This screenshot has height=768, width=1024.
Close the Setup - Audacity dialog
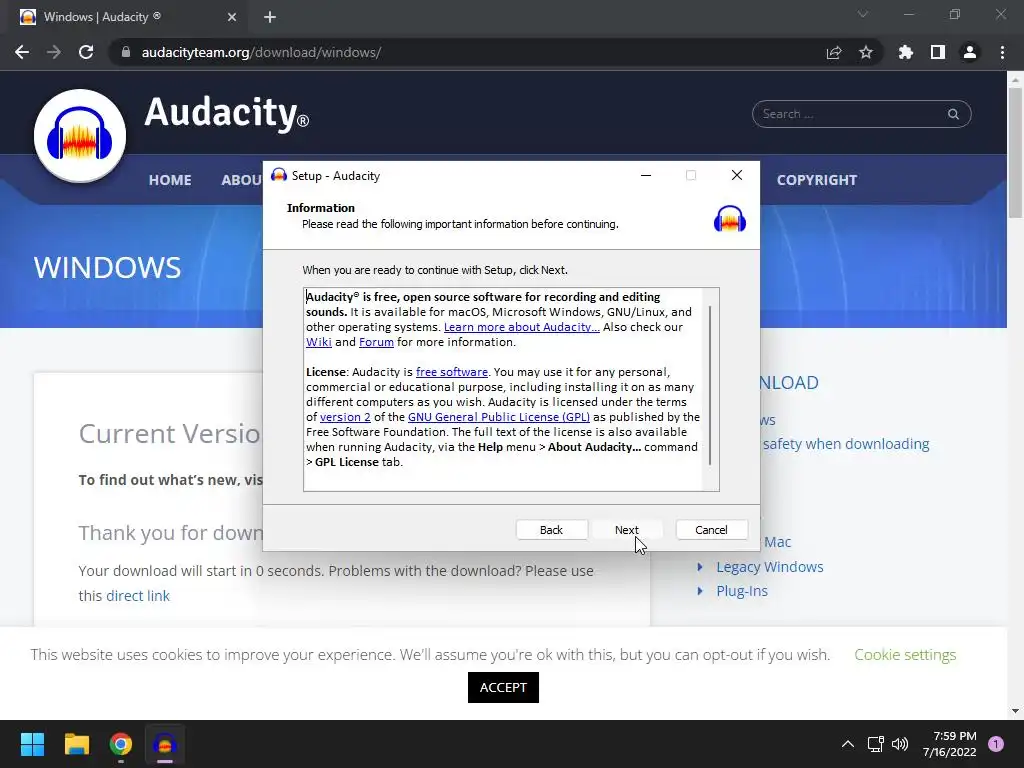coord(737,175)
